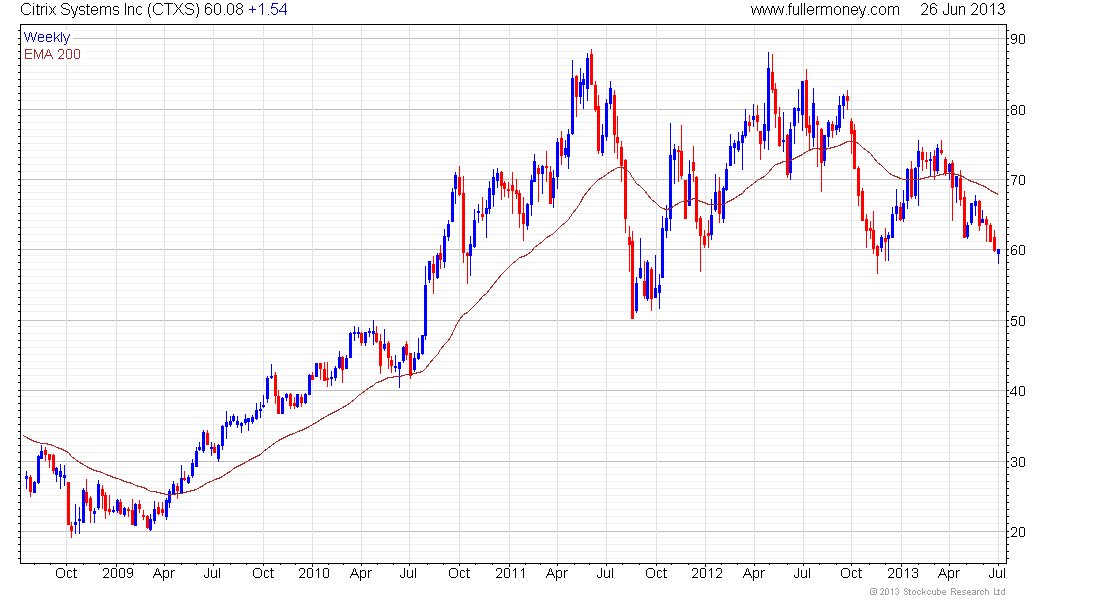The image size is (1100, 600).
Task: Click the 2009 marker on time axis
Action: point(118,574)
